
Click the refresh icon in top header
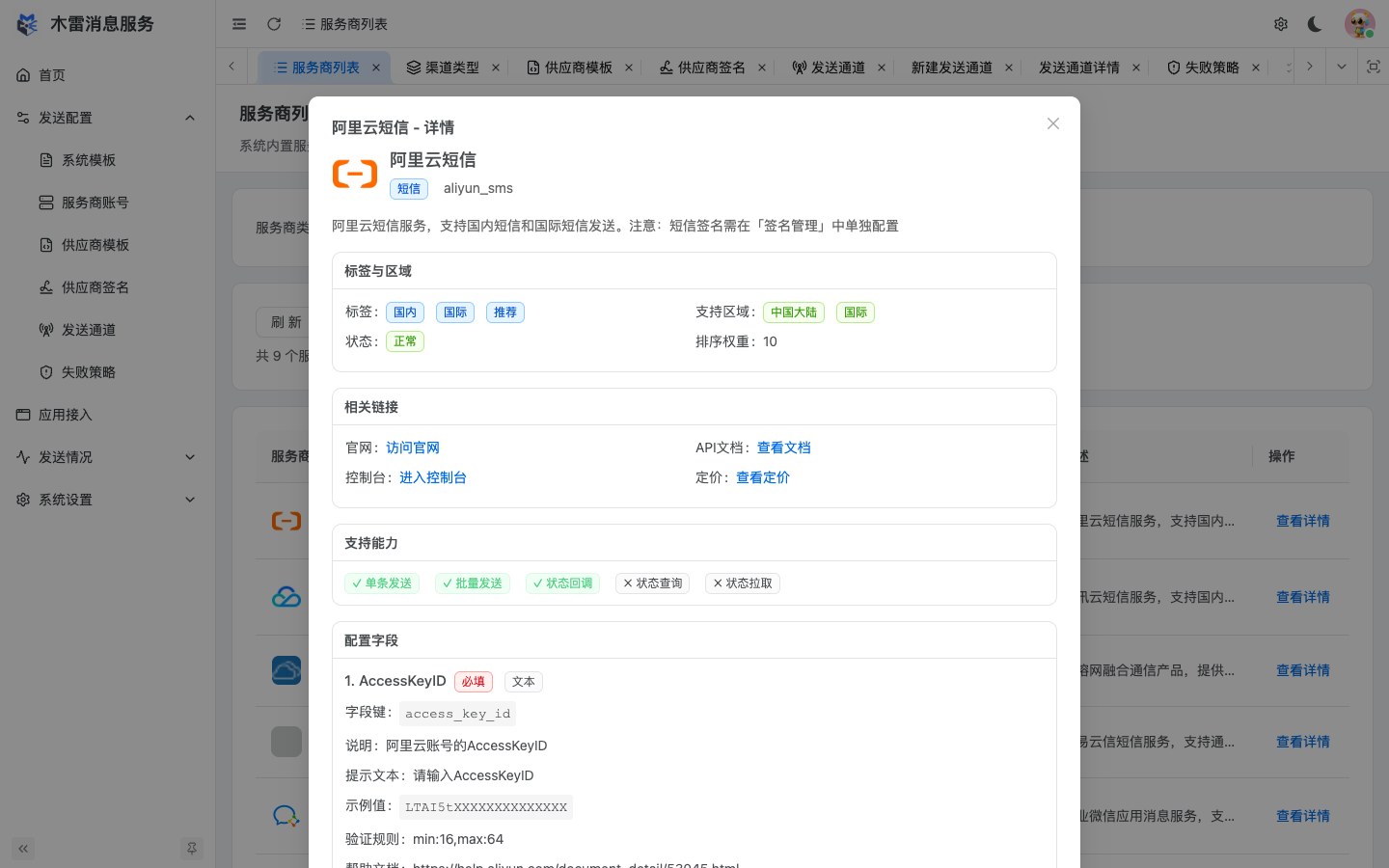pos(274,24)
